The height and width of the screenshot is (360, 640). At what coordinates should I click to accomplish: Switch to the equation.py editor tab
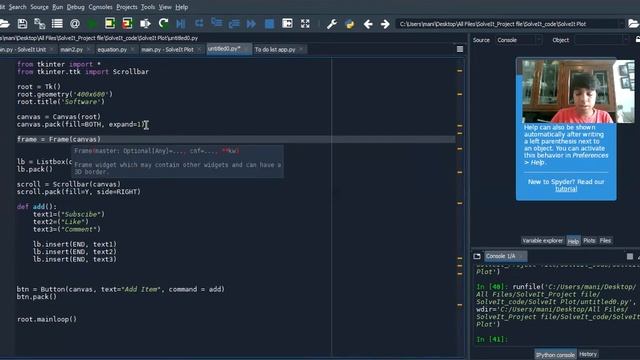(x=112, y=49)
